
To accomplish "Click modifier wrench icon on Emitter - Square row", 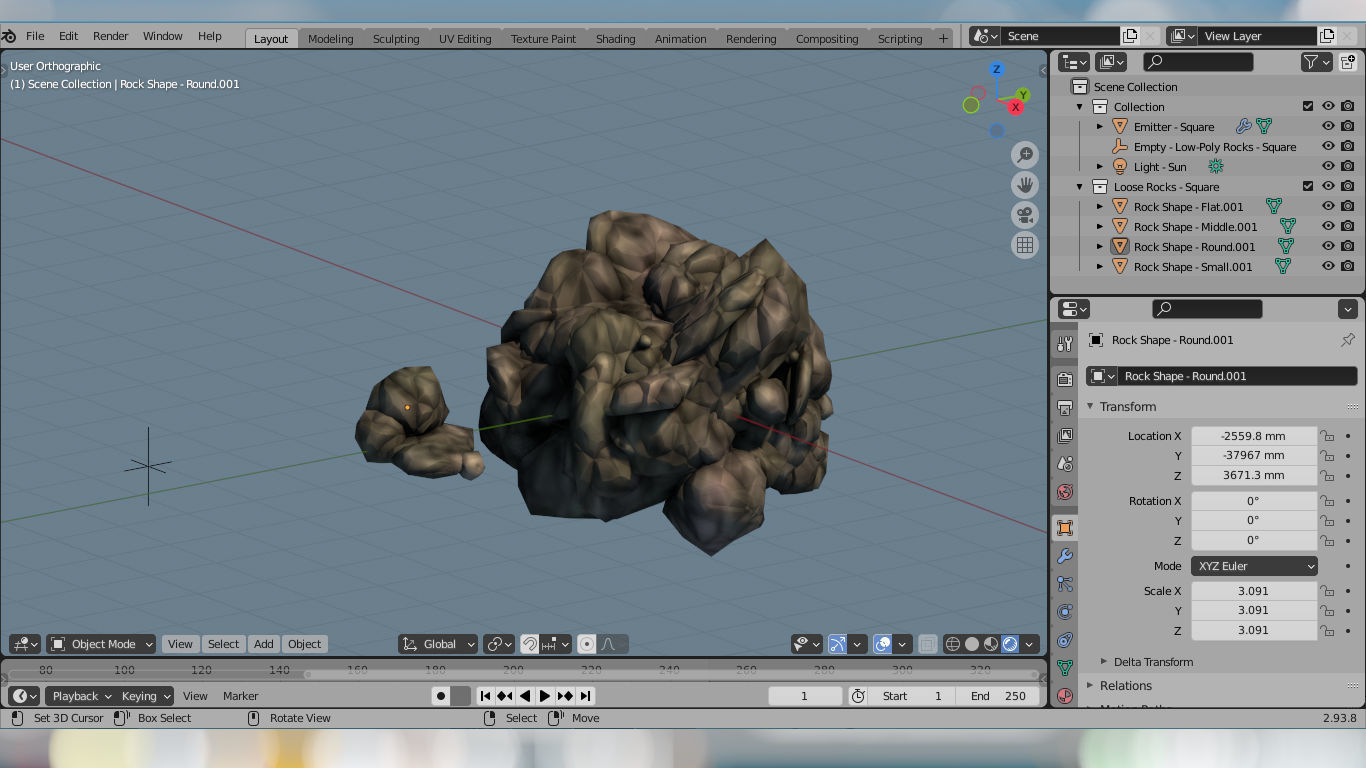I will click(1243, 127).
